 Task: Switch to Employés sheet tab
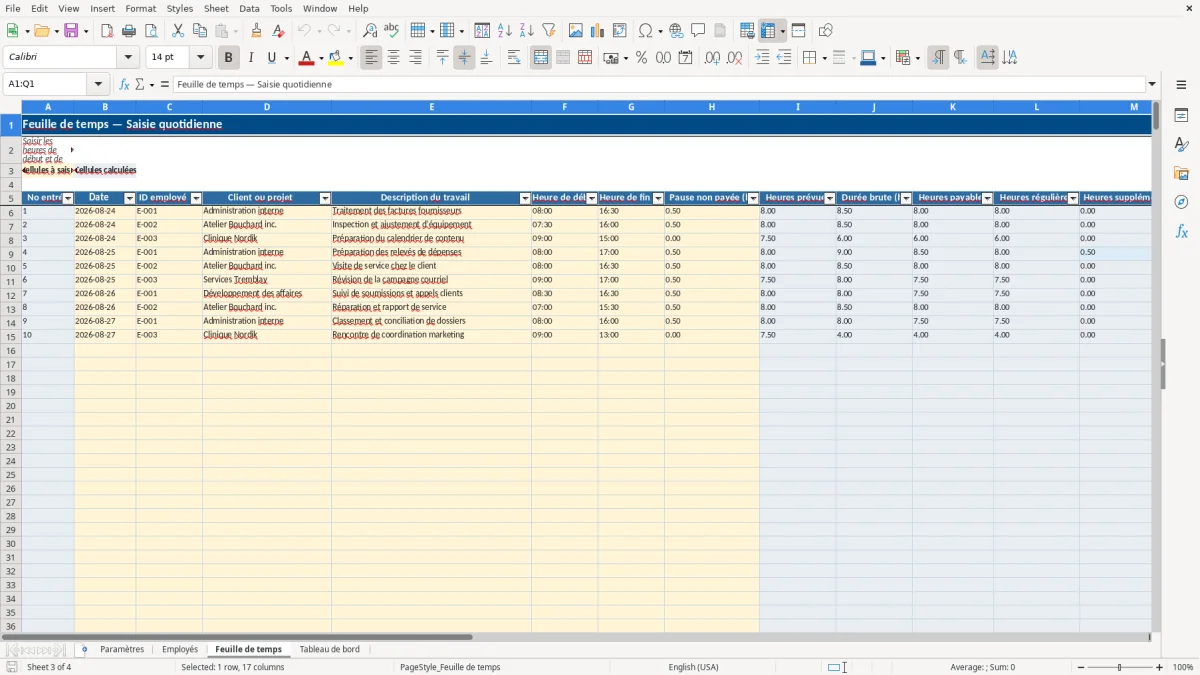click(x=180, y=649)
